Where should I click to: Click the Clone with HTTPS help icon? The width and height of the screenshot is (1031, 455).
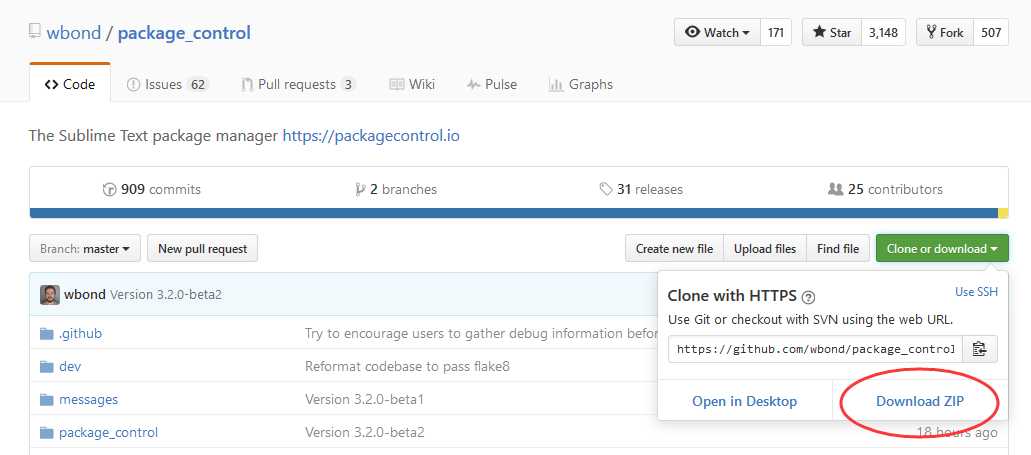[809, 297]
